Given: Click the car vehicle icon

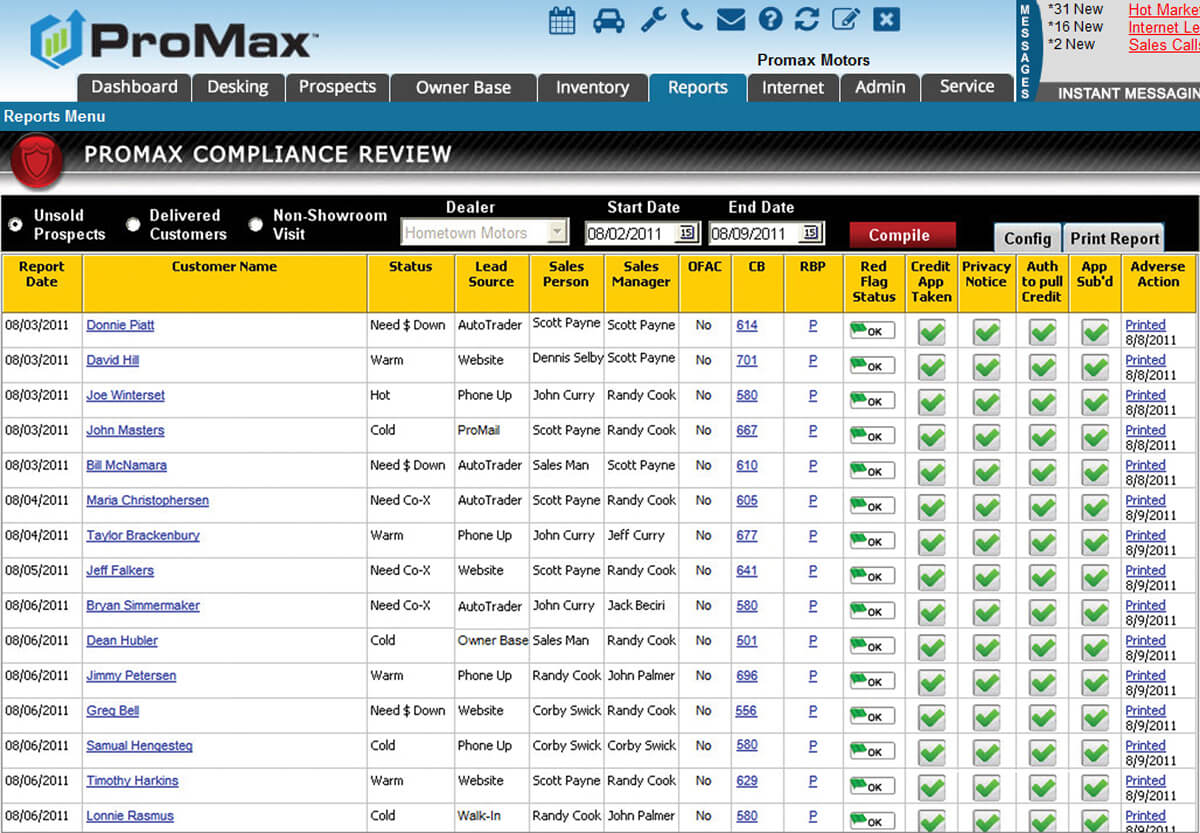Looking at the screenshot, I should (x=608, y=20).
